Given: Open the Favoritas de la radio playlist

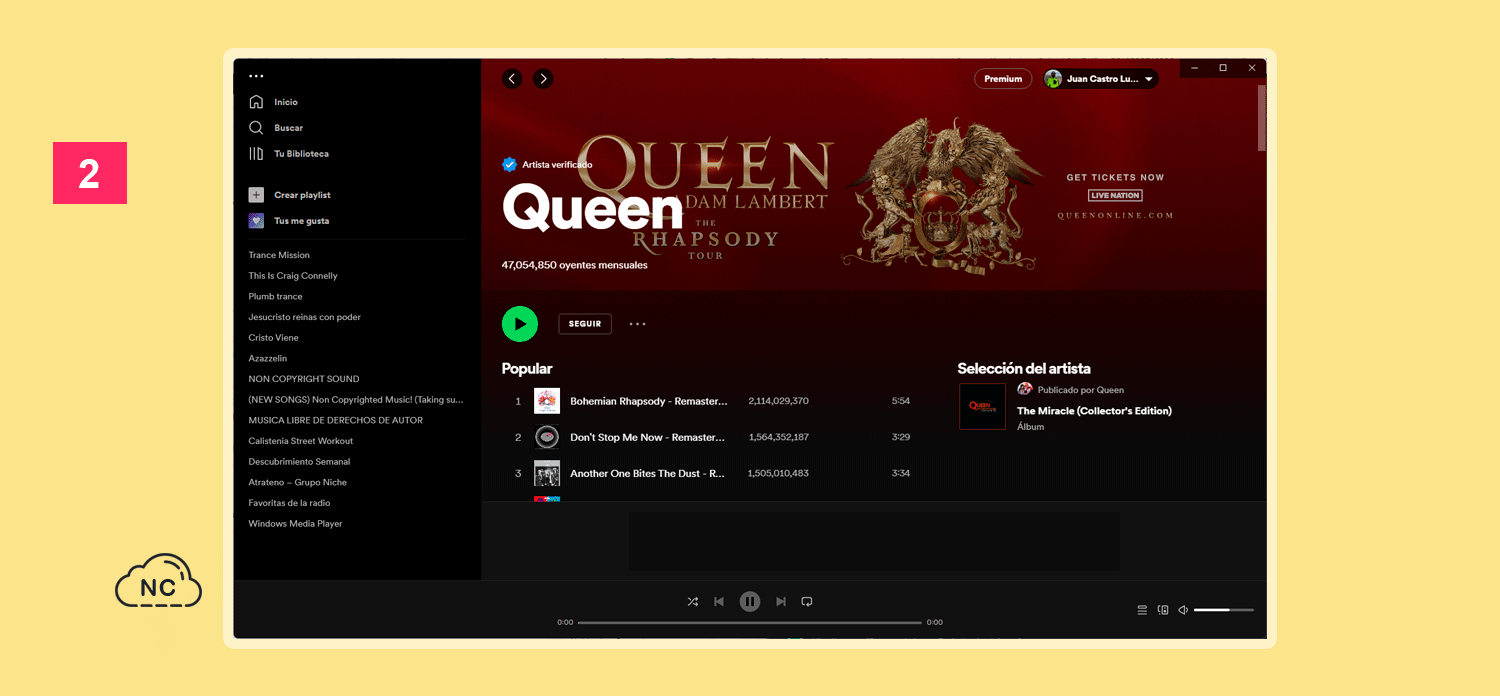Looking at the screenshot, I should coord(289,503).
